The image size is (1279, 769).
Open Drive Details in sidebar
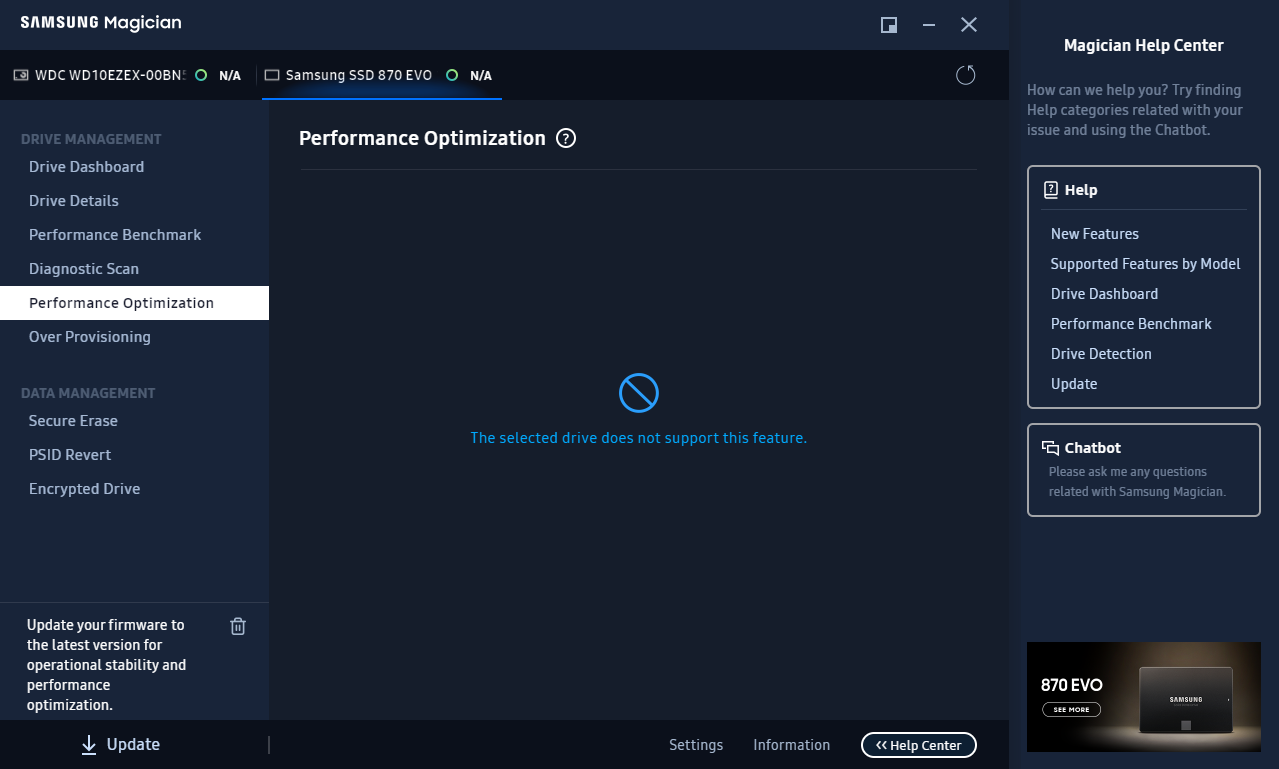[x=74, y=201]
